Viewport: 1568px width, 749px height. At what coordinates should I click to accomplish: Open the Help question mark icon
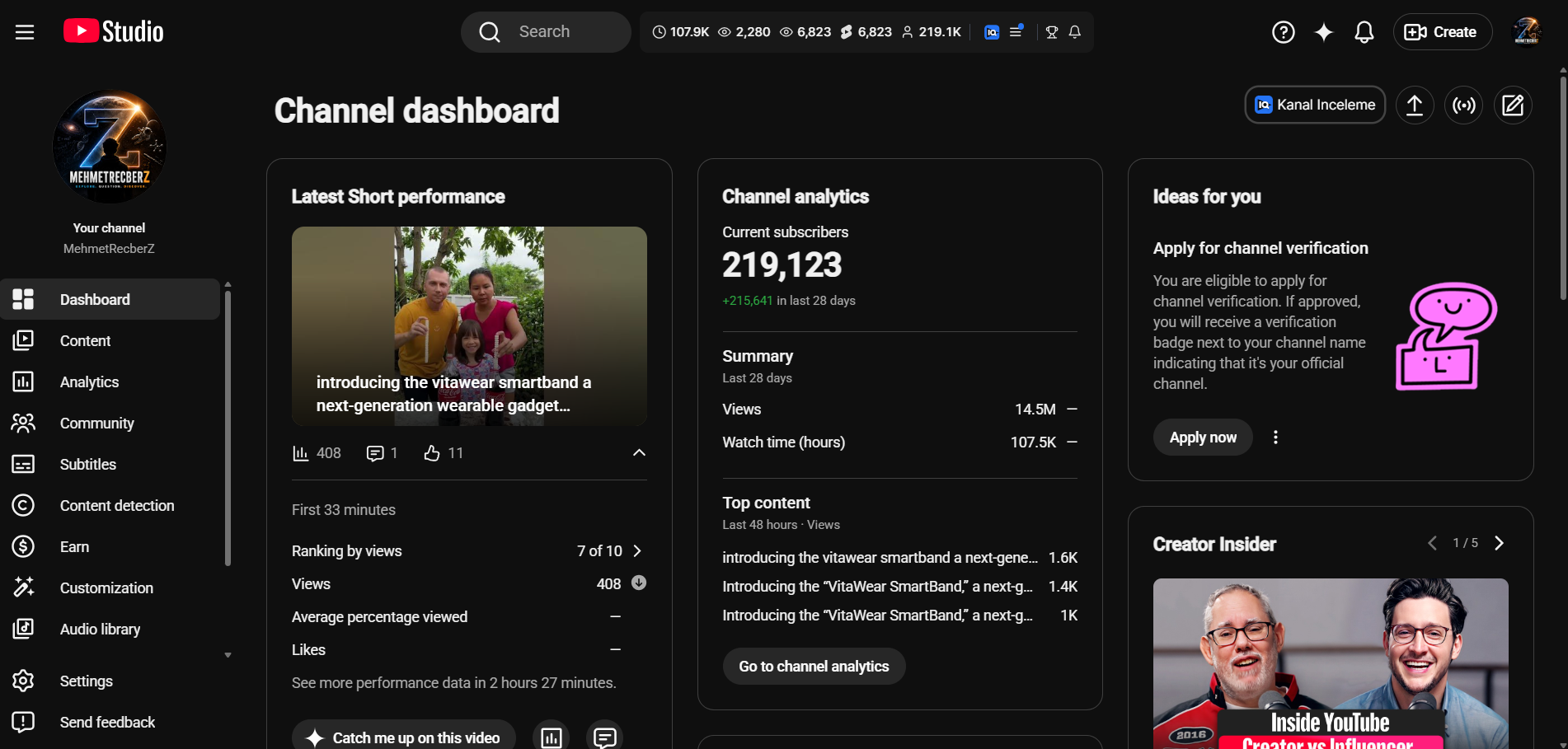click(x=1283, y=32)
